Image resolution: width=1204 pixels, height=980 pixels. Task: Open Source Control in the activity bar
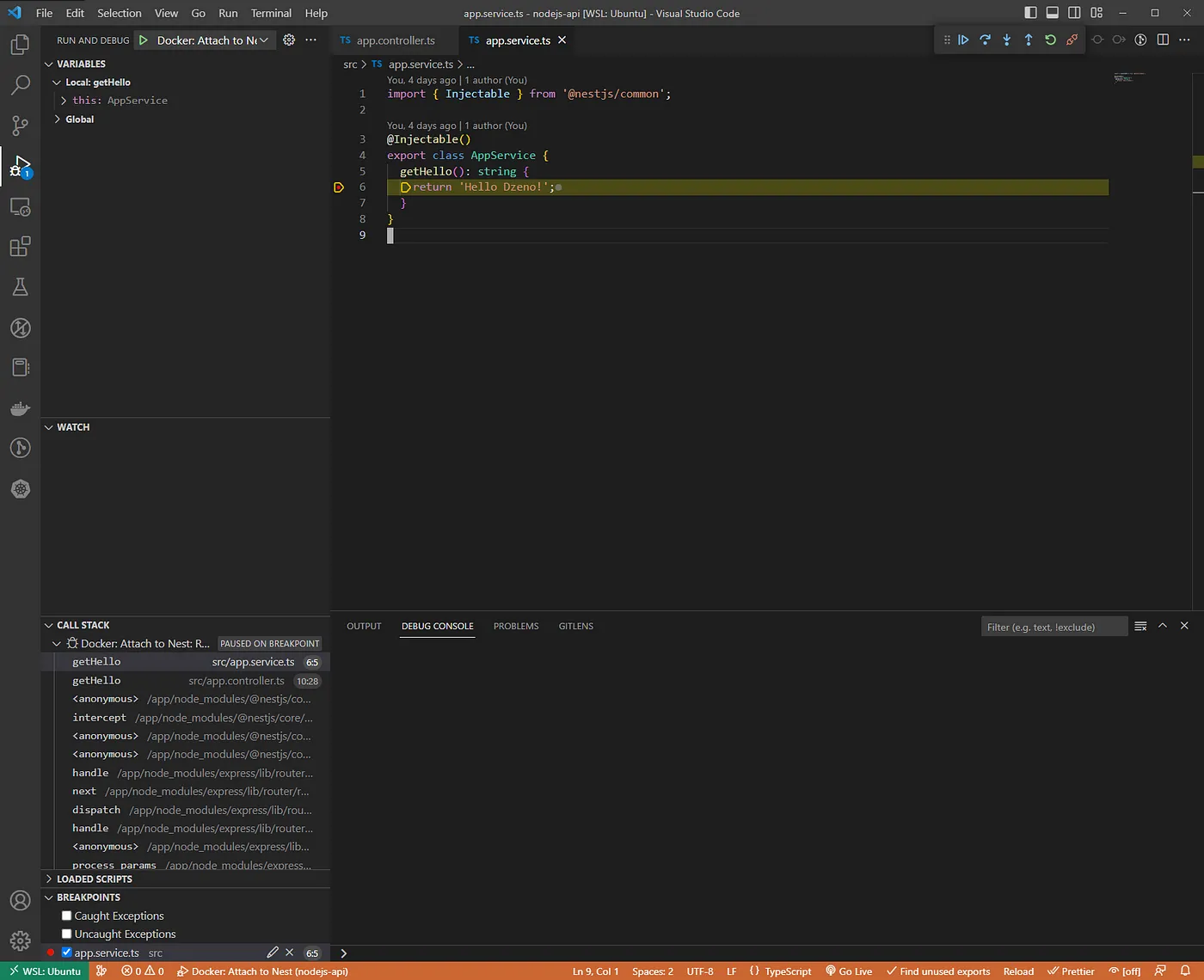(x=20, y=126)
